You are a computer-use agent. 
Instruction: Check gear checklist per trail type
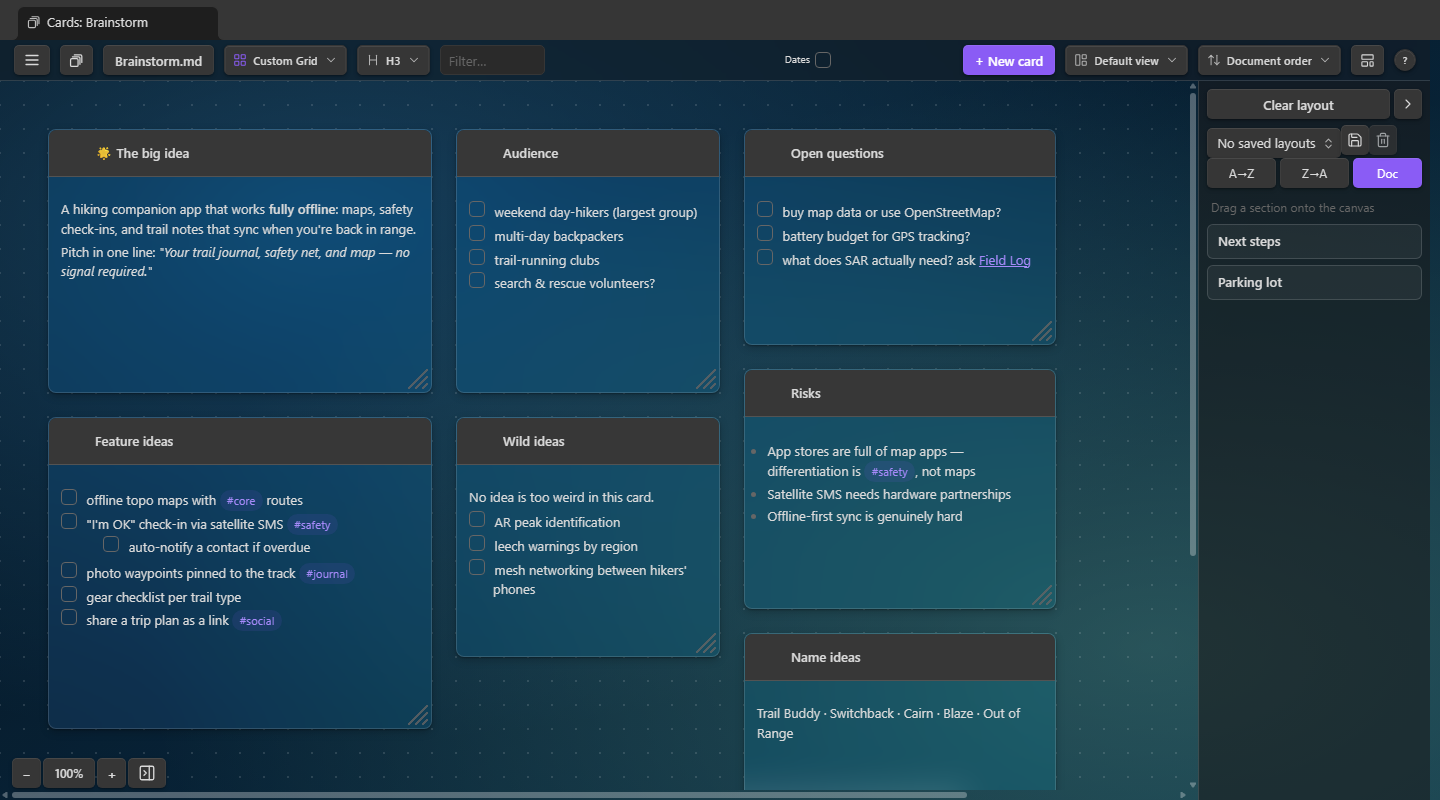click(x=69, y=594)
